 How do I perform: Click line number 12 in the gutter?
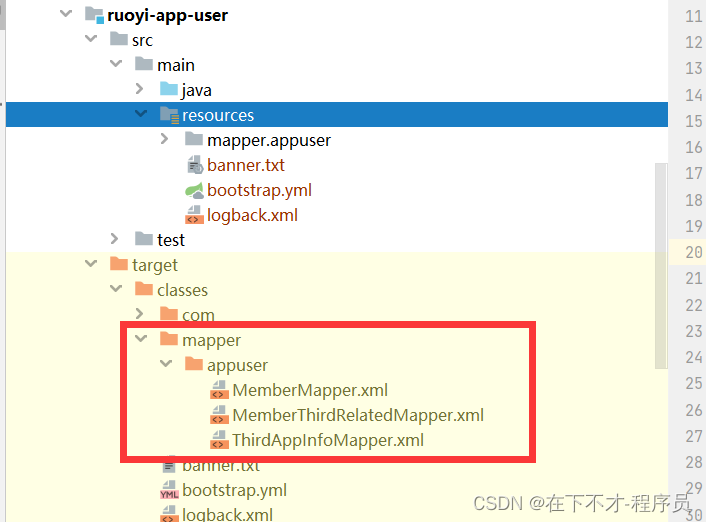(x=693, y=42)
